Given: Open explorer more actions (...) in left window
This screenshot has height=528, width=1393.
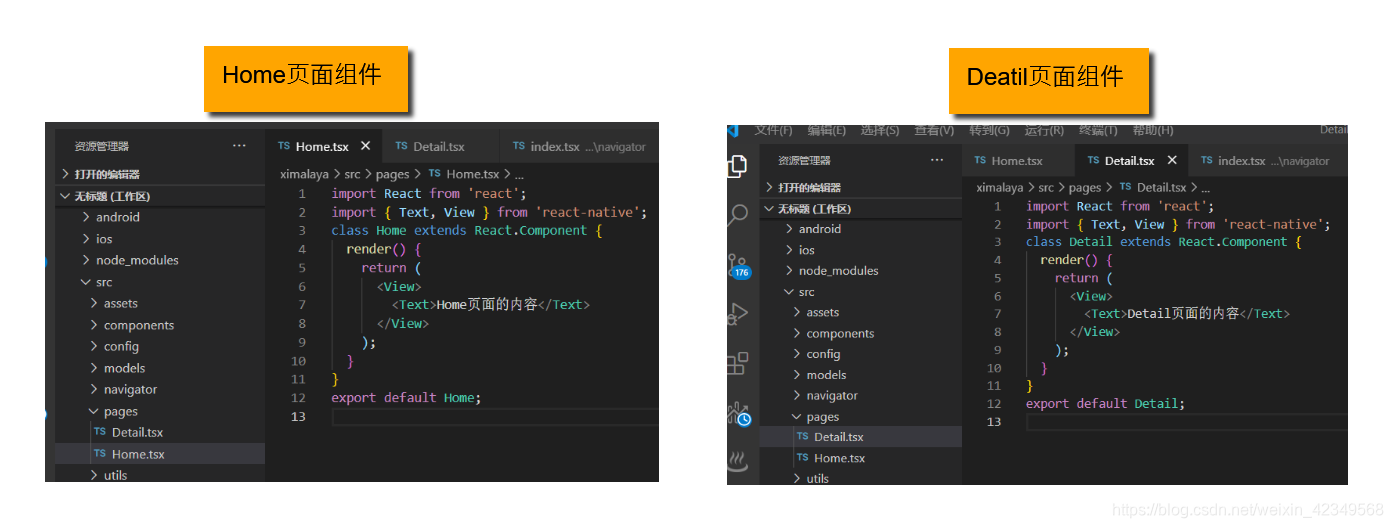Looking at the screenshot, I should pyautogui.click(x=239, y=146).
